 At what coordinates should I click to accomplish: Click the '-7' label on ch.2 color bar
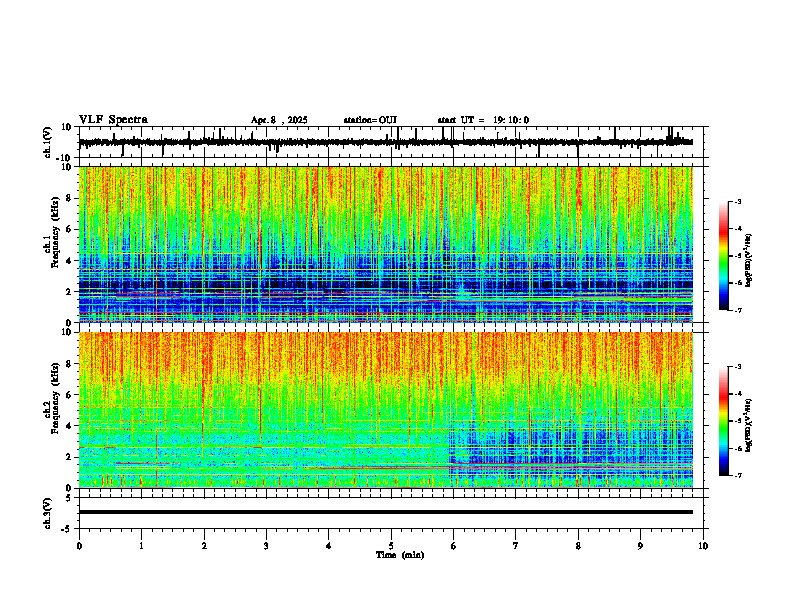(x=737, y=475)
